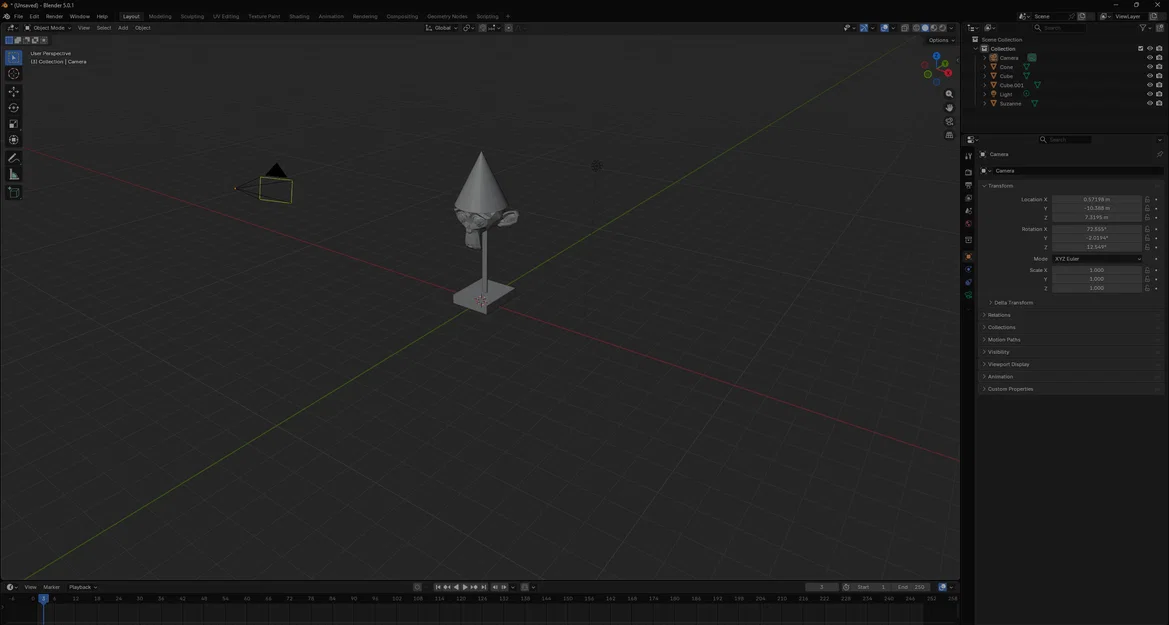
Task: Select the Scale tool
Action: coord(13,125)
